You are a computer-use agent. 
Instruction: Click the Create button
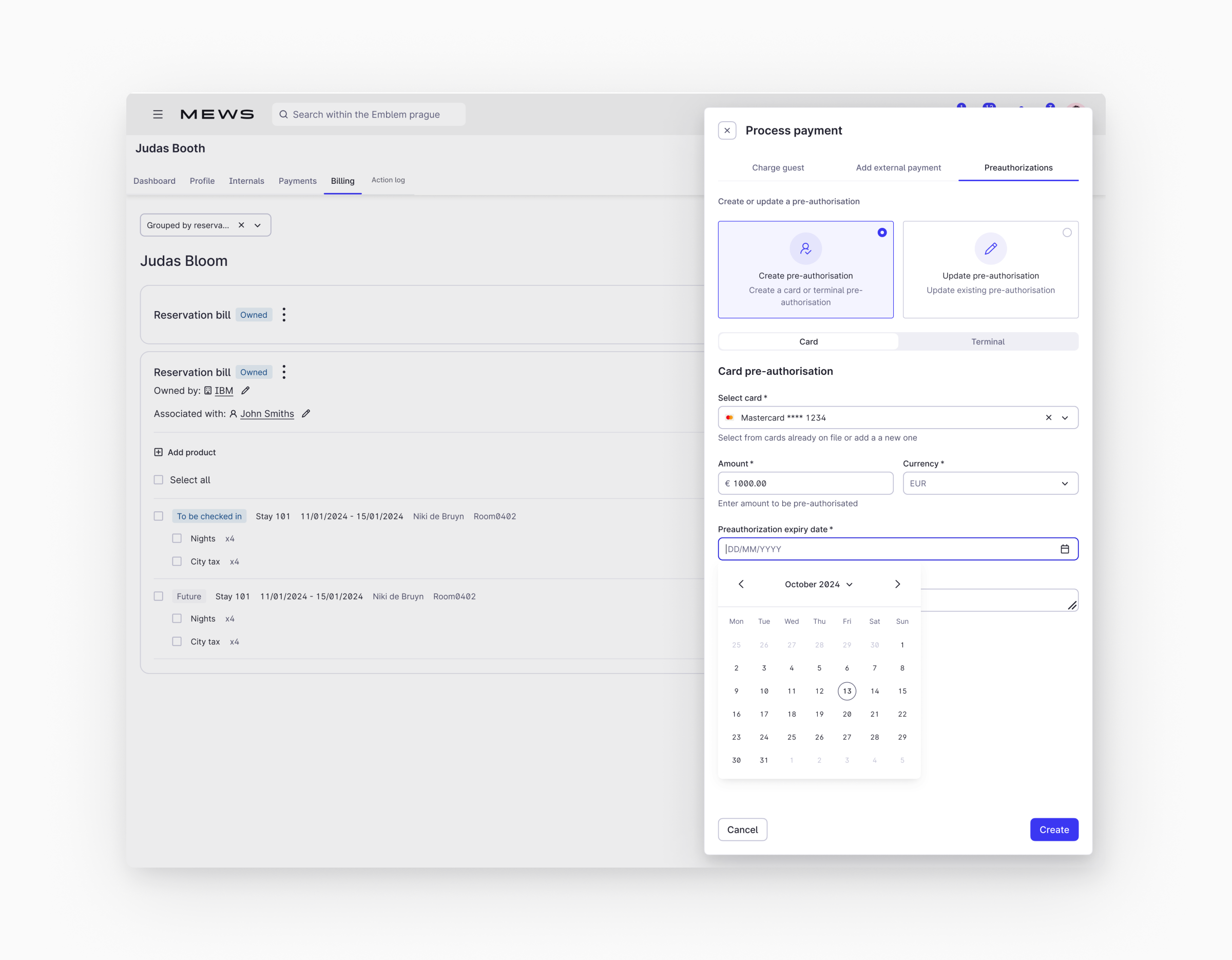tap(1054, 829)
